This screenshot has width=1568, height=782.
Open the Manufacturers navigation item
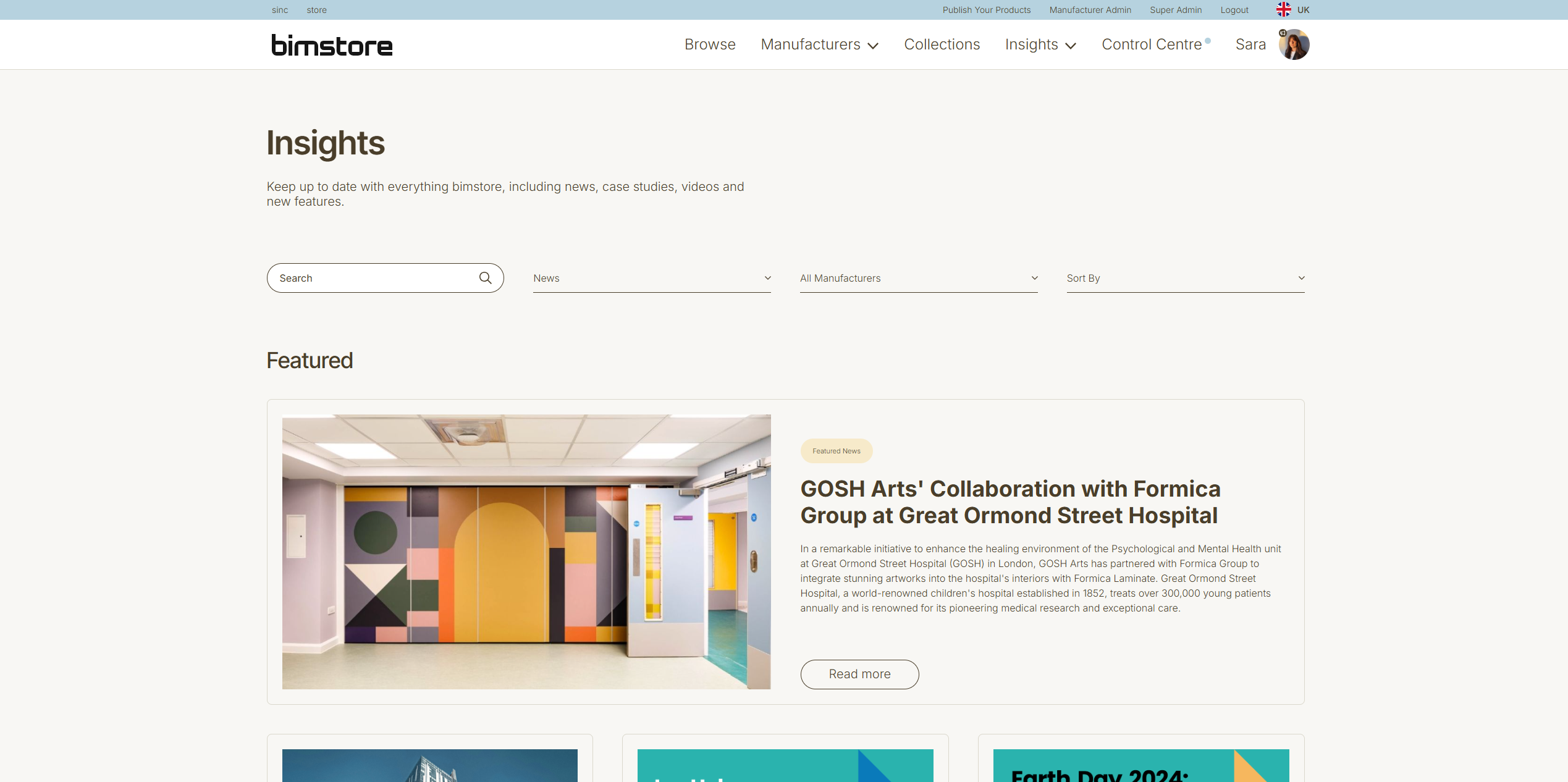811,44
